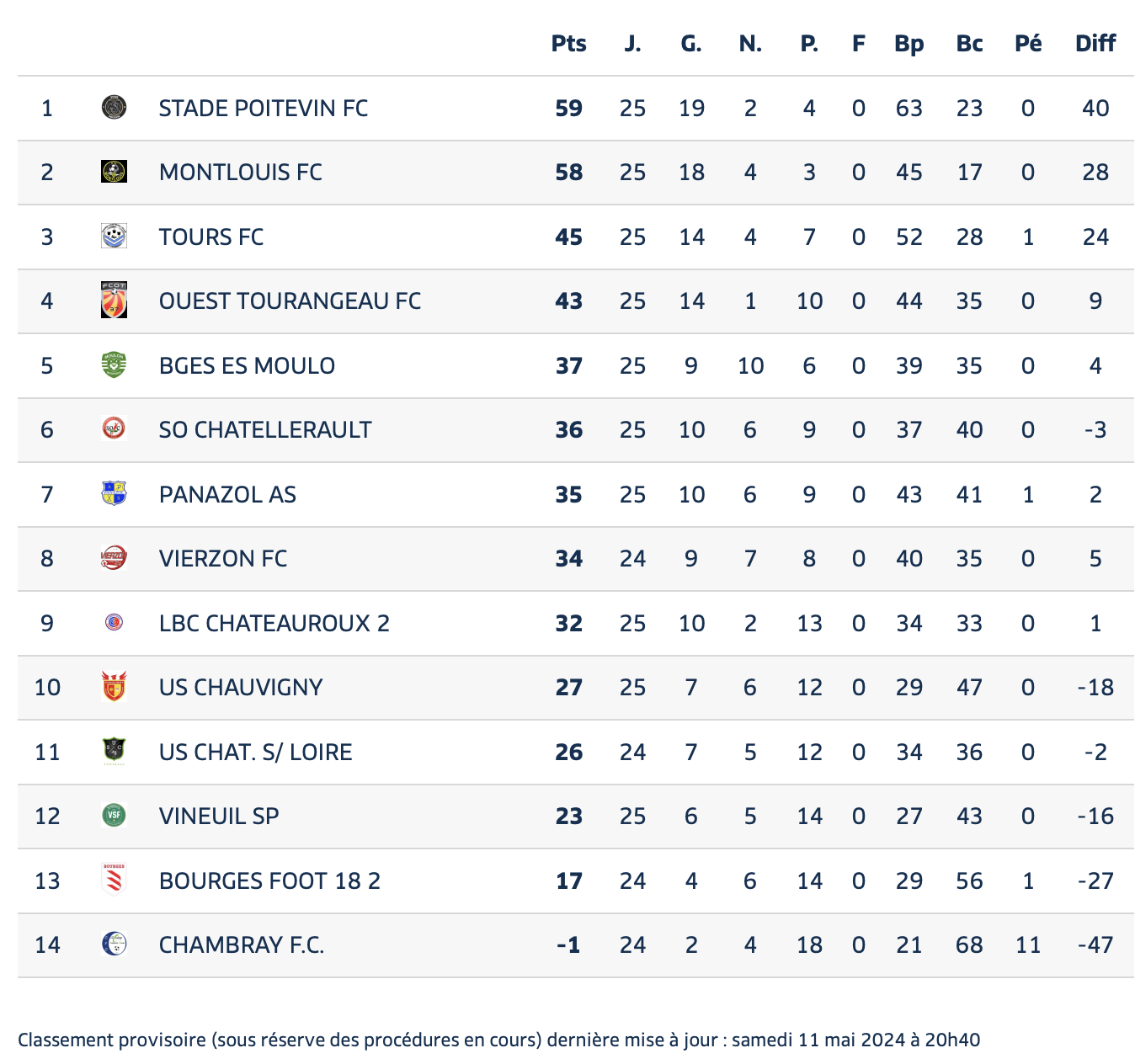Open the BOURGES FOOT 18 2 team link
This screenshot has width=1135, height=1064.
point(269,880)
